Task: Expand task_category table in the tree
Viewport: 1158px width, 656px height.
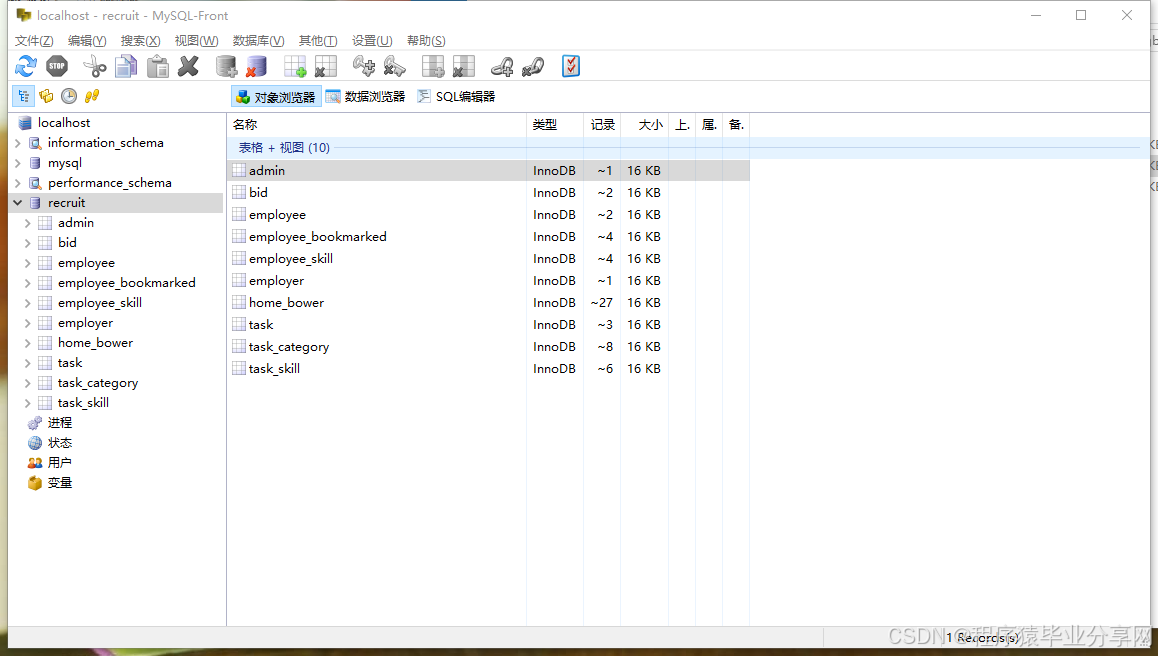Action: 27,383
